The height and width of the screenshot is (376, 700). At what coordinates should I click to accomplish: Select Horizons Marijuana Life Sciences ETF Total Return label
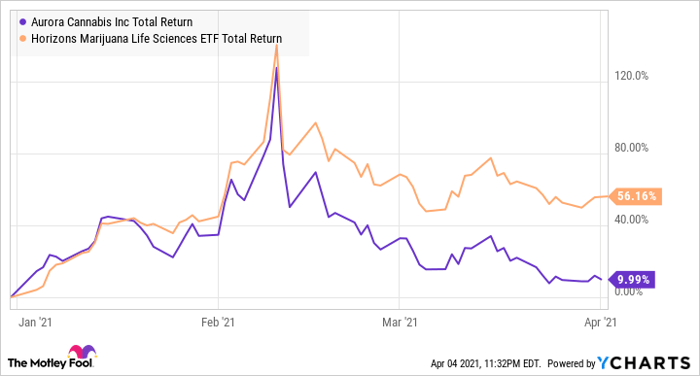pyautogui.click(x=157, y=39)
